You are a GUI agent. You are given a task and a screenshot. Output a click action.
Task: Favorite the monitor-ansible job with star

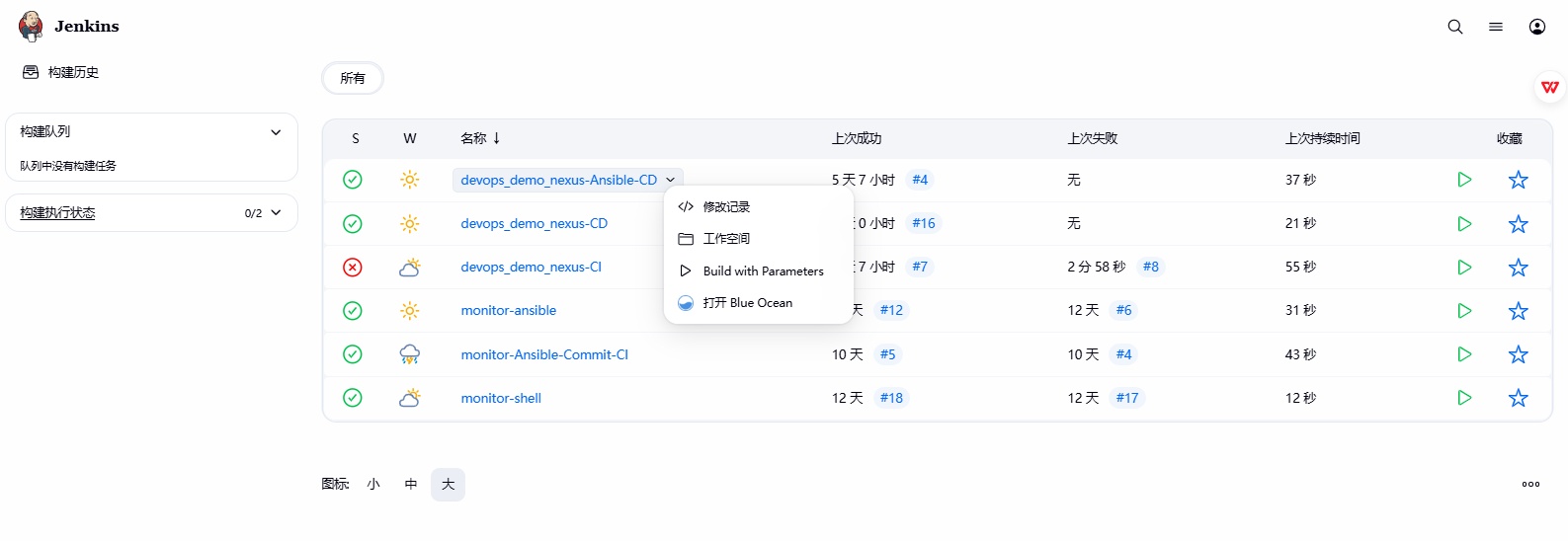[1518, 311]
